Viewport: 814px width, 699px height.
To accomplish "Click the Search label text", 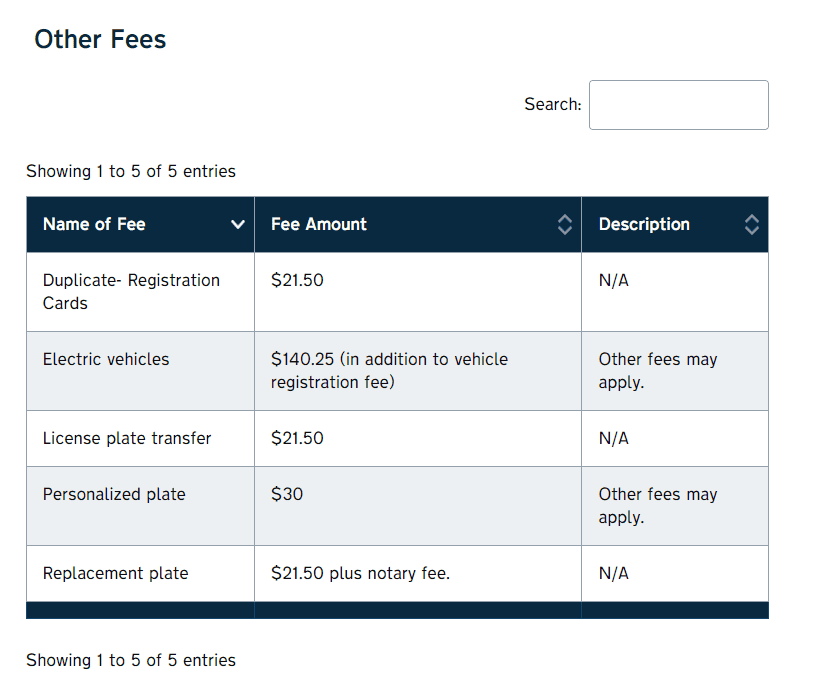I will [552, 104].
